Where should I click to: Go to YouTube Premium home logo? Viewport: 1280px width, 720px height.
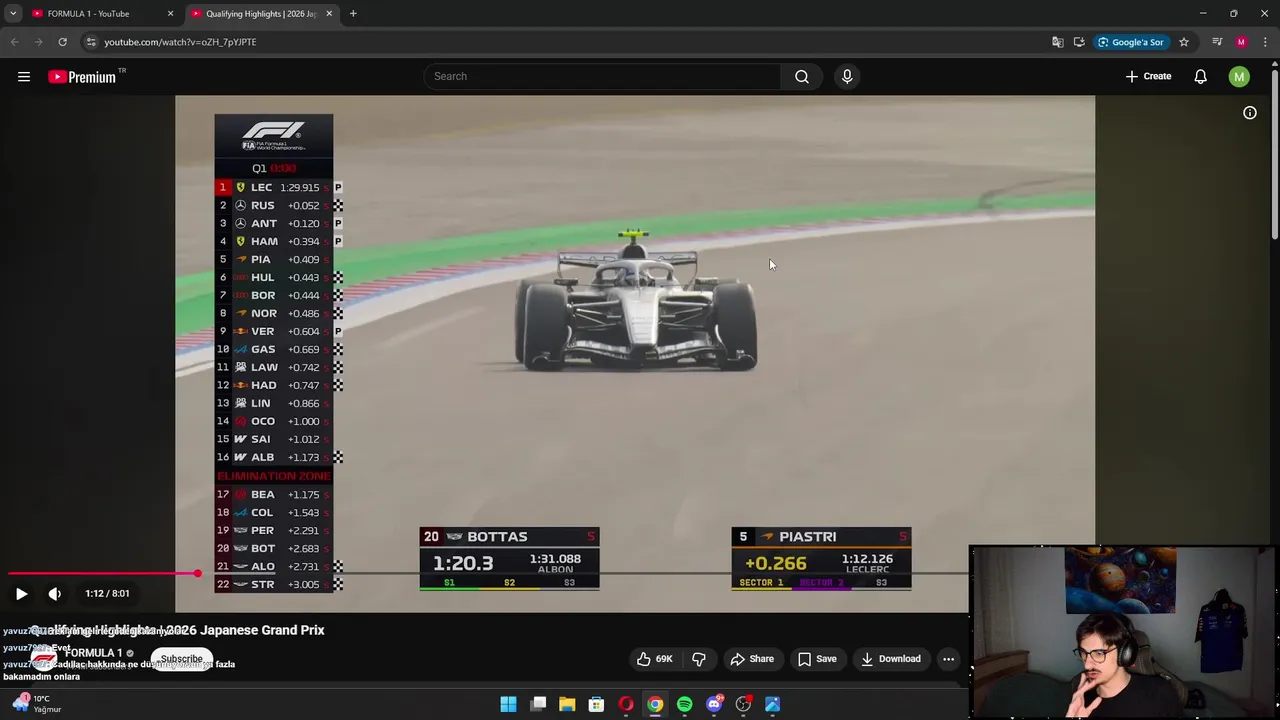(82, 77)
